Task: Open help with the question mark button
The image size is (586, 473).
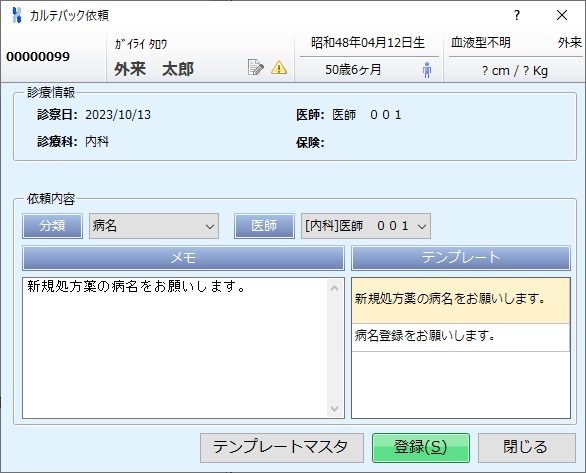Action: click(x=516, y=15)
